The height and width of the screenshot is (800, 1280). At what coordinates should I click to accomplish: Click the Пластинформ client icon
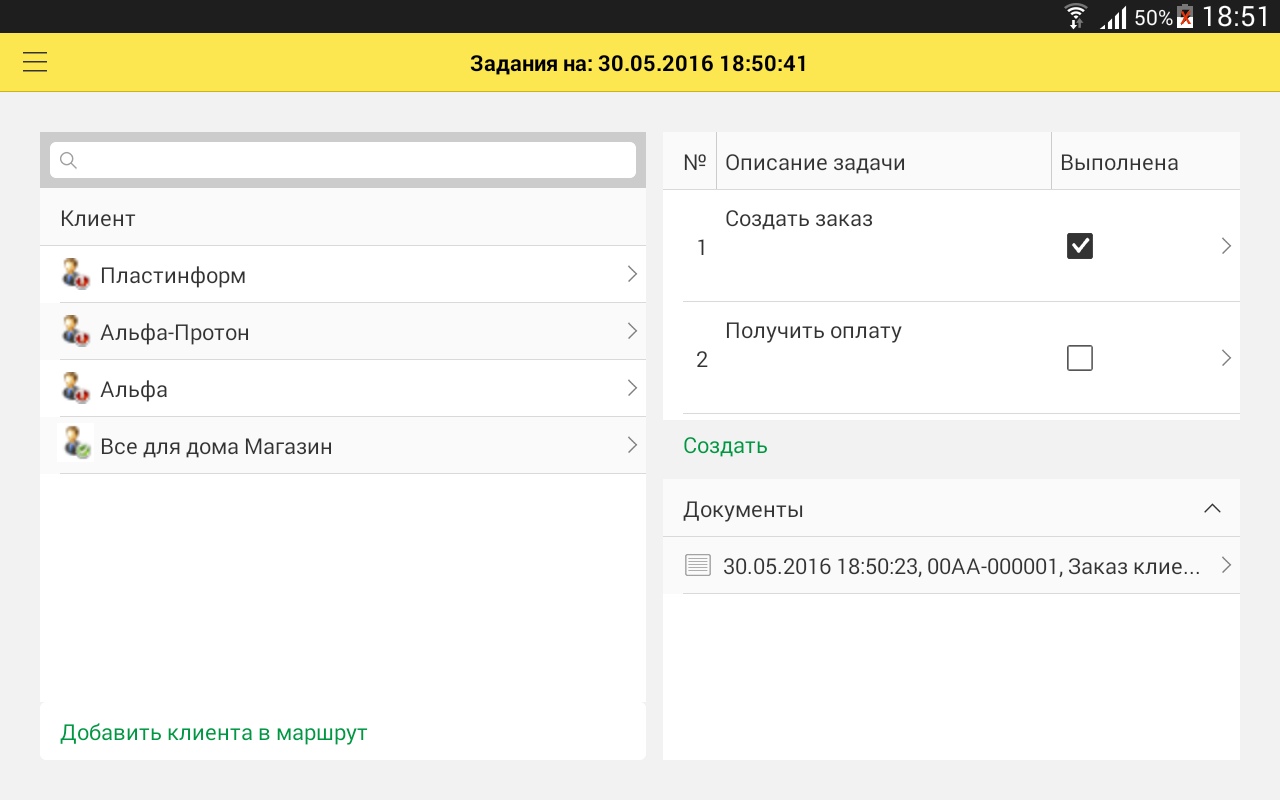click(x=76, y=274)
